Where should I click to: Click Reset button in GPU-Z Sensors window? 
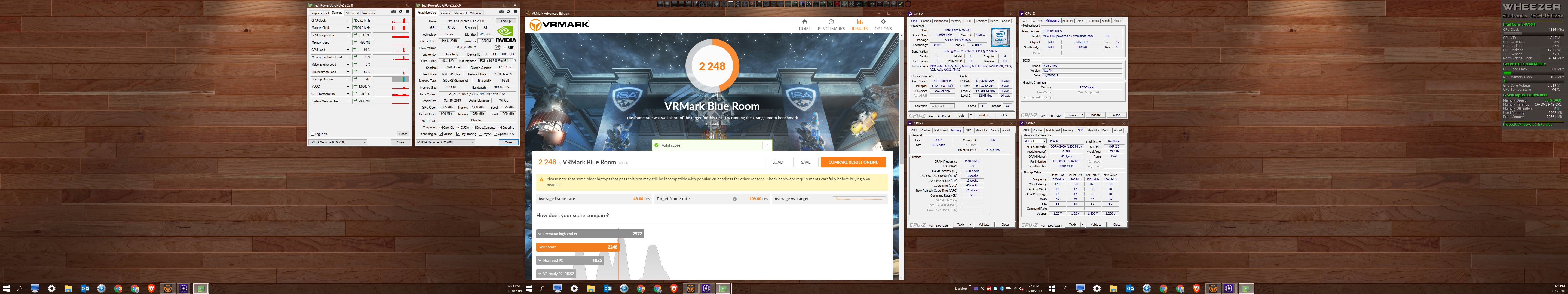coord(403,134)
